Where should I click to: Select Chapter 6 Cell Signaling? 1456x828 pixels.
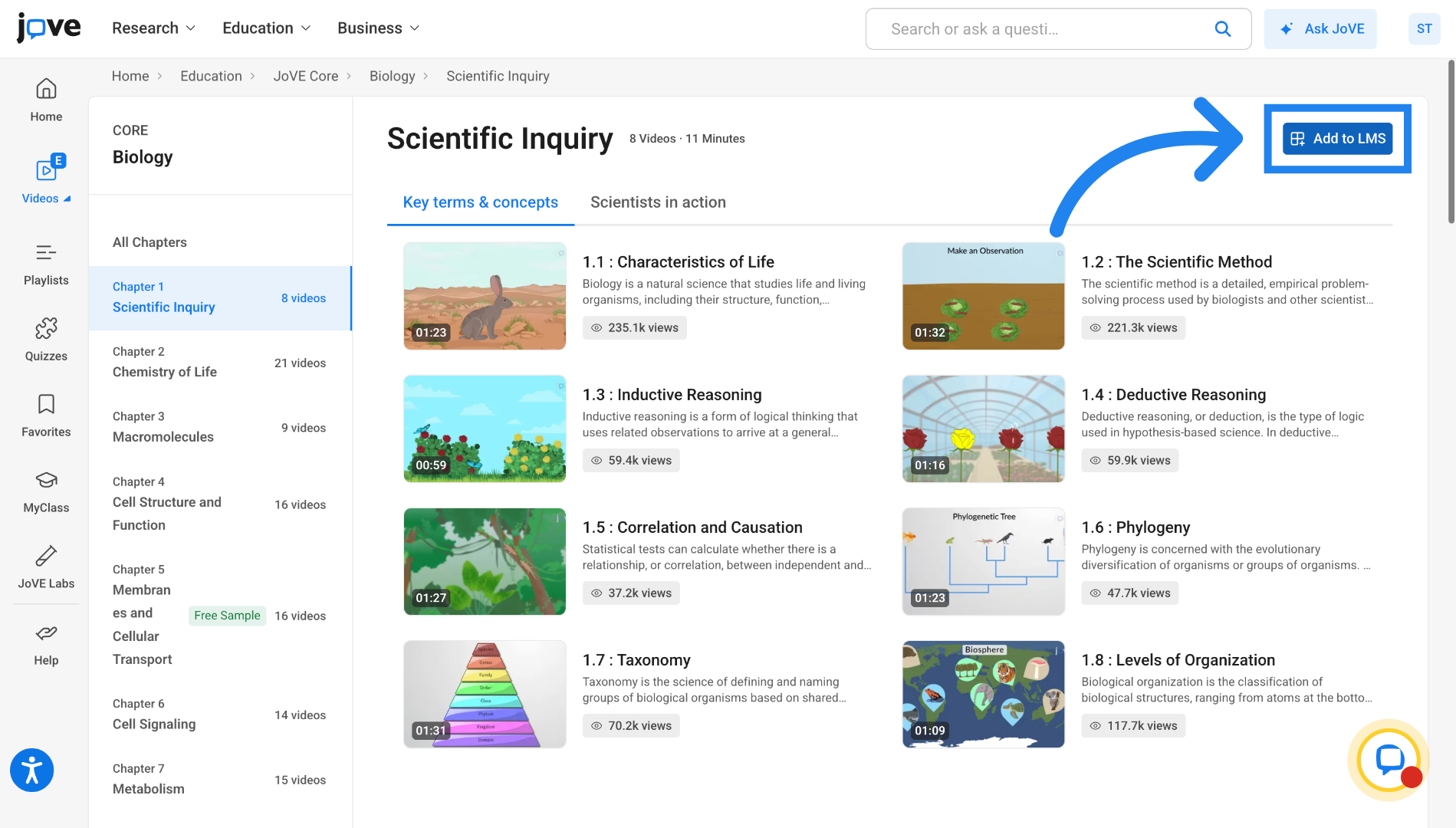[x=220, y=715]
